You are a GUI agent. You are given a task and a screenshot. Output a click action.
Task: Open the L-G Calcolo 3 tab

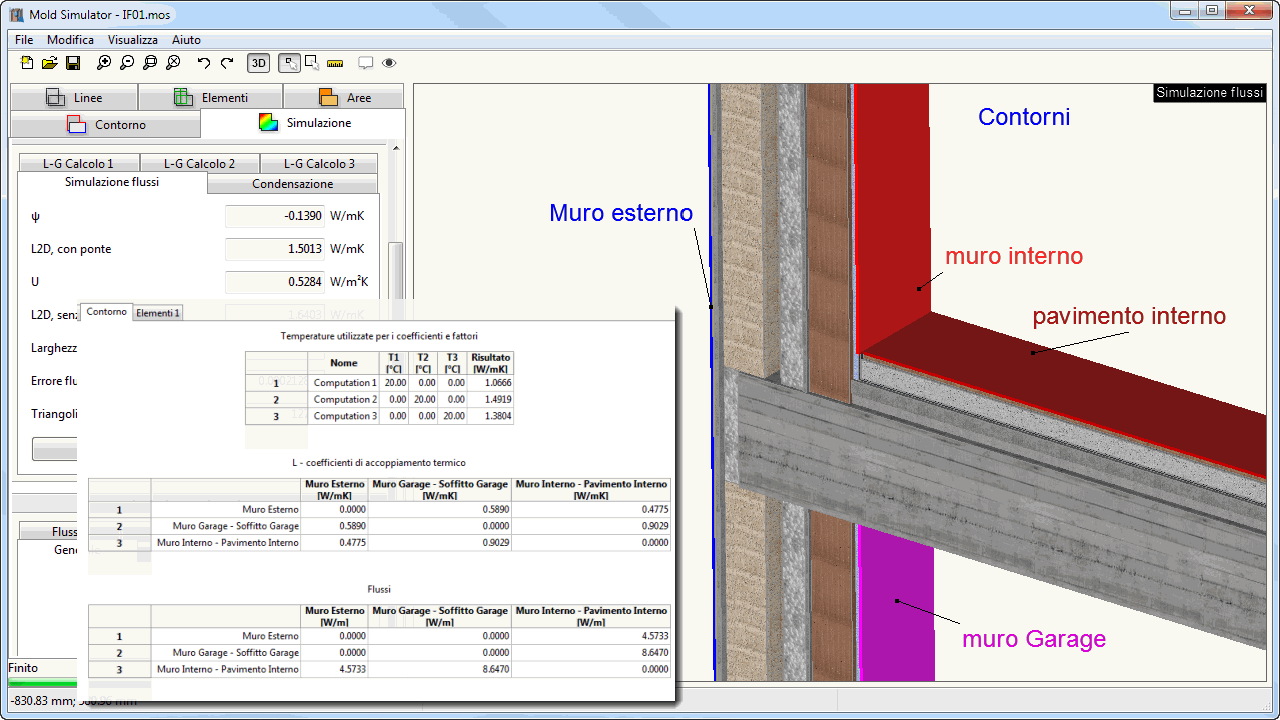point(319,163)
